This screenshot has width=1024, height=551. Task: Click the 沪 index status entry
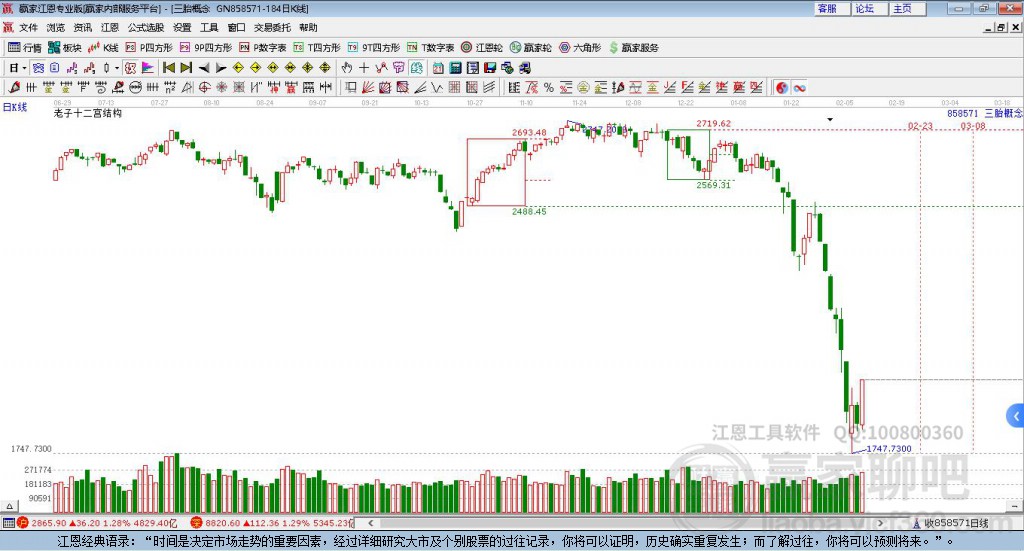point(97,523)
